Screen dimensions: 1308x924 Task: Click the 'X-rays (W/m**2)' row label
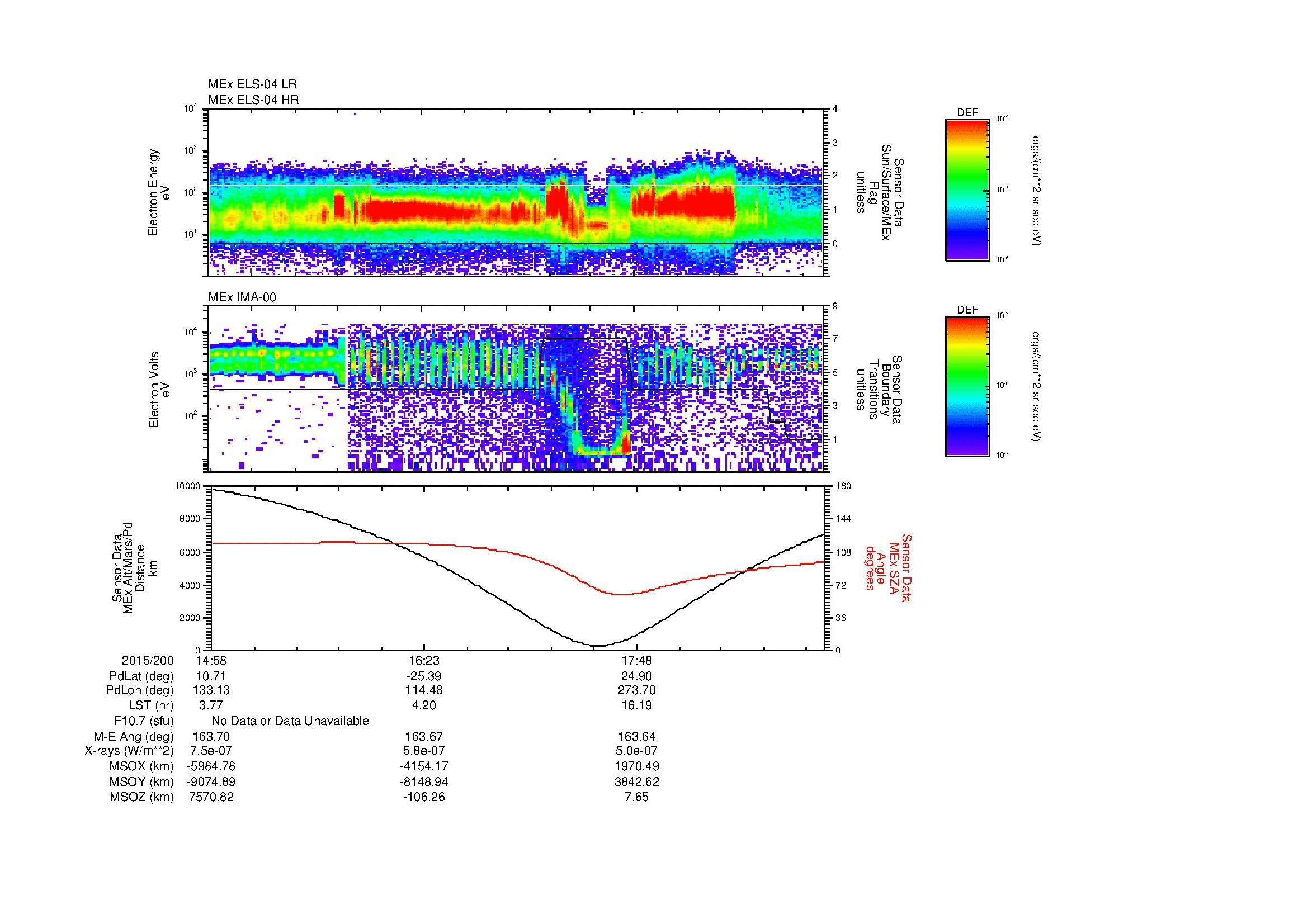(129, 751)
